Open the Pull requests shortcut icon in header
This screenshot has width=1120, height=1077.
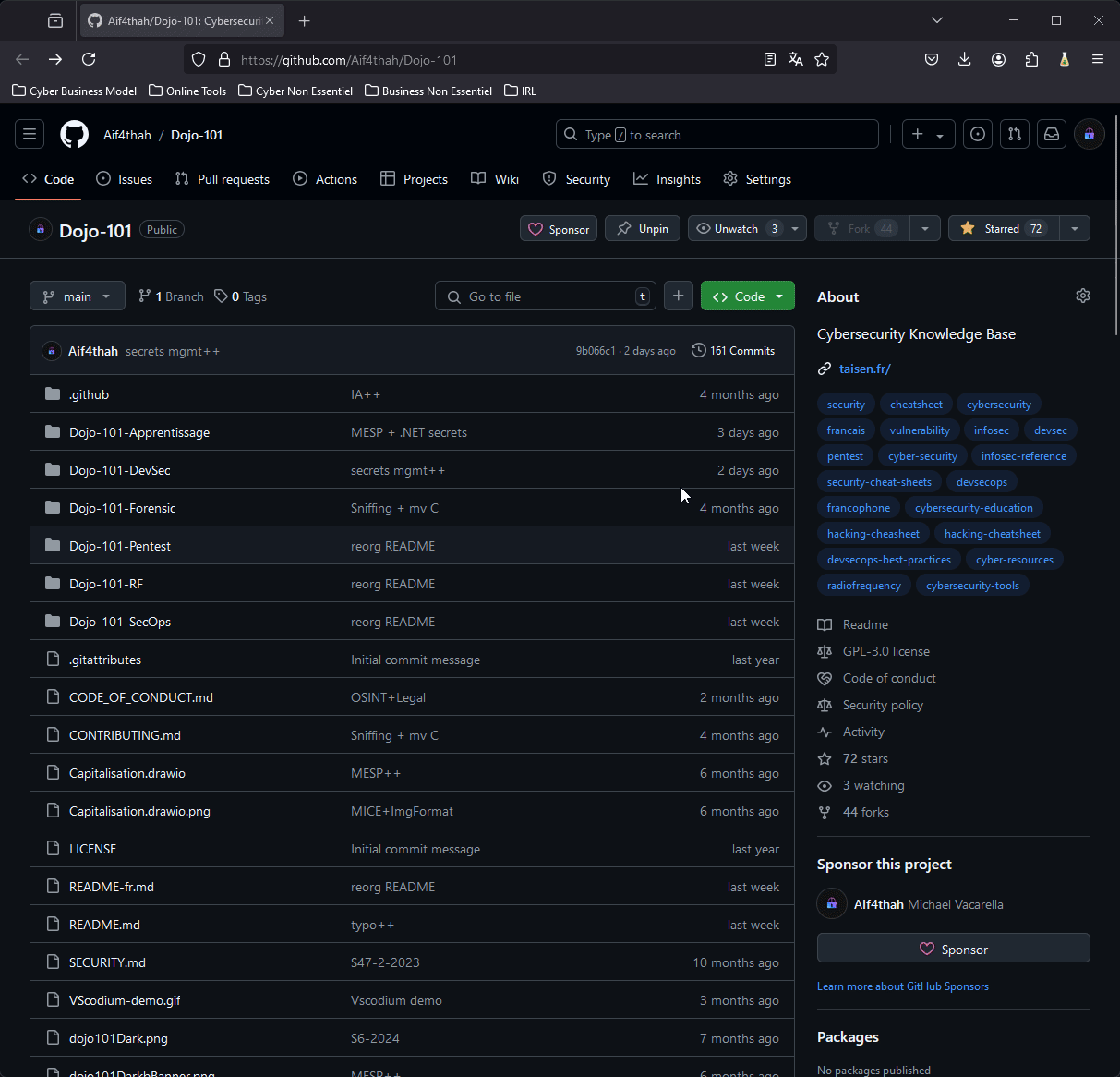(x=1015, y=135)
